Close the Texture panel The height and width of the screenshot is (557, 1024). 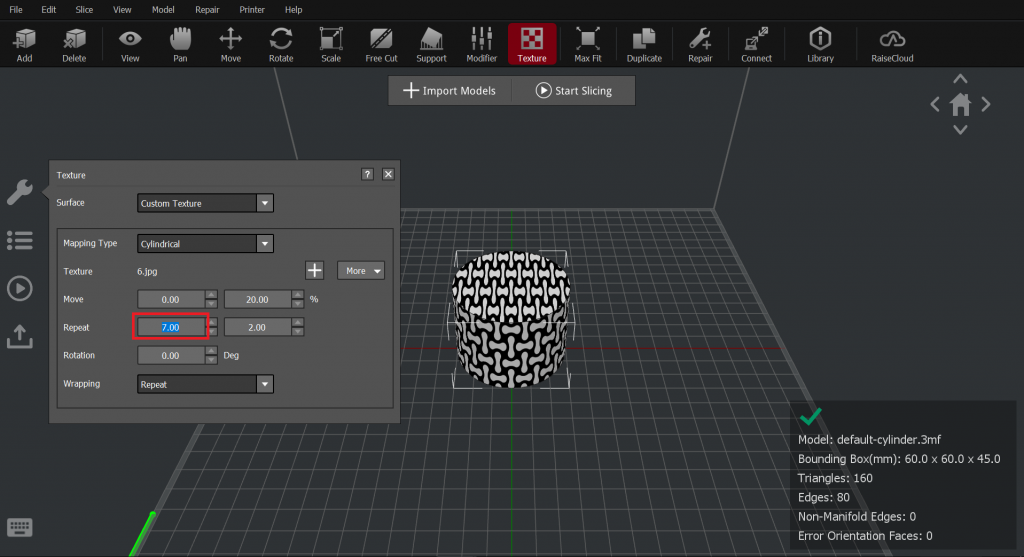[388, 174]
